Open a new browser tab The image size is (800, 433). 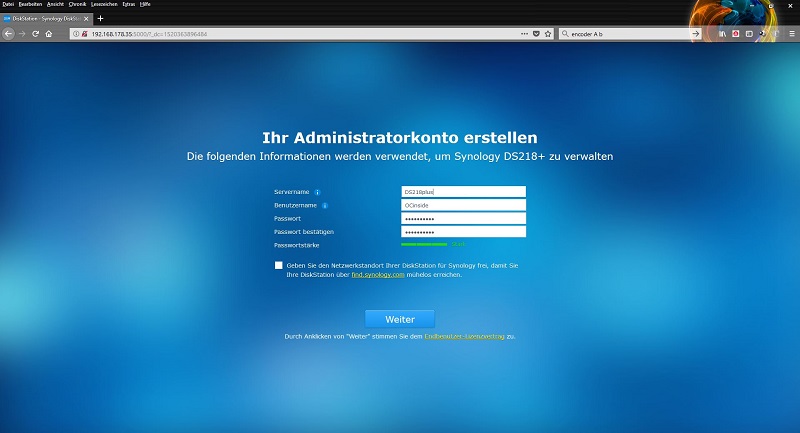tap(101, 18)
